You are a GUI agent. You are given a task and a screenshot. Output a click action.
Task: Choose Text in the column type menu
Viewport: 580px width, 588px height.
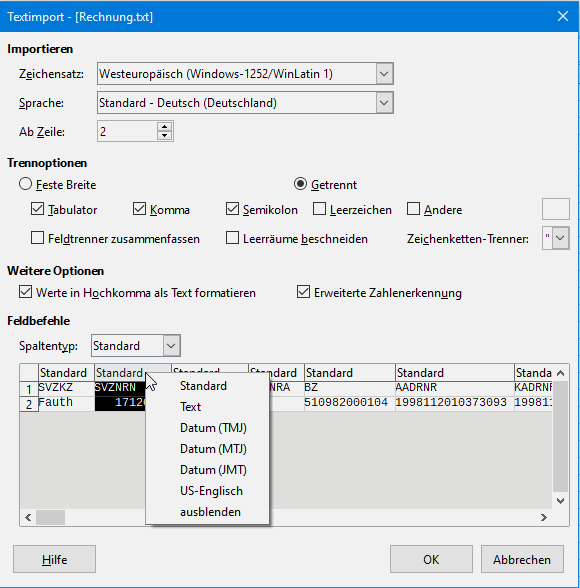pos(207,407)
